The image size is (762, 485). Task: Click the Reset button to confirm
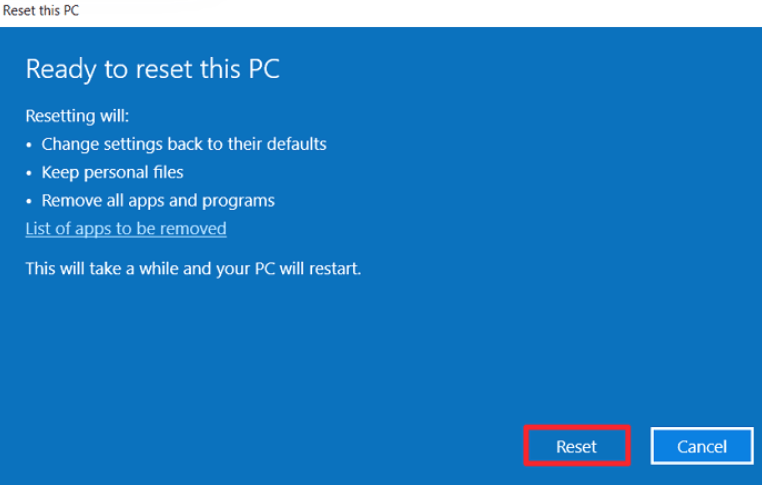pos(577,446)
